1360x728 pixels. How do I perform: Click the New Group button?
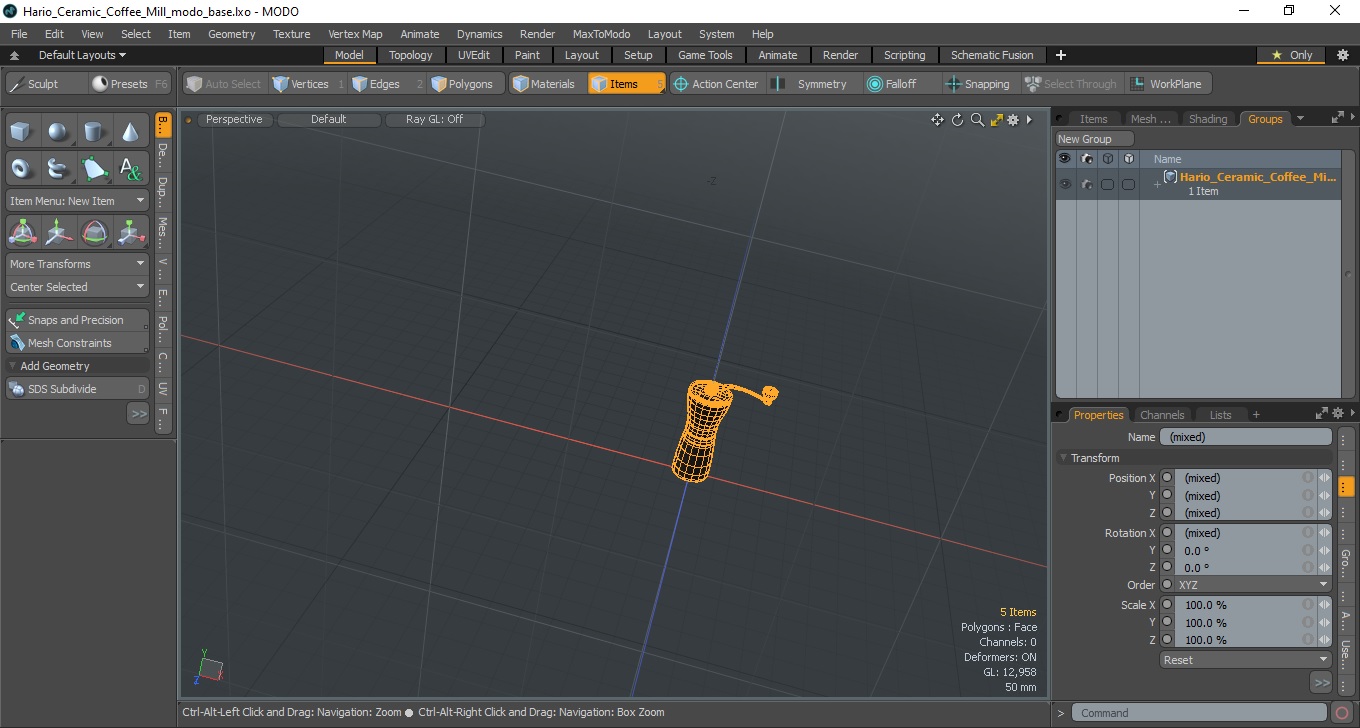tap(1095, 139)
